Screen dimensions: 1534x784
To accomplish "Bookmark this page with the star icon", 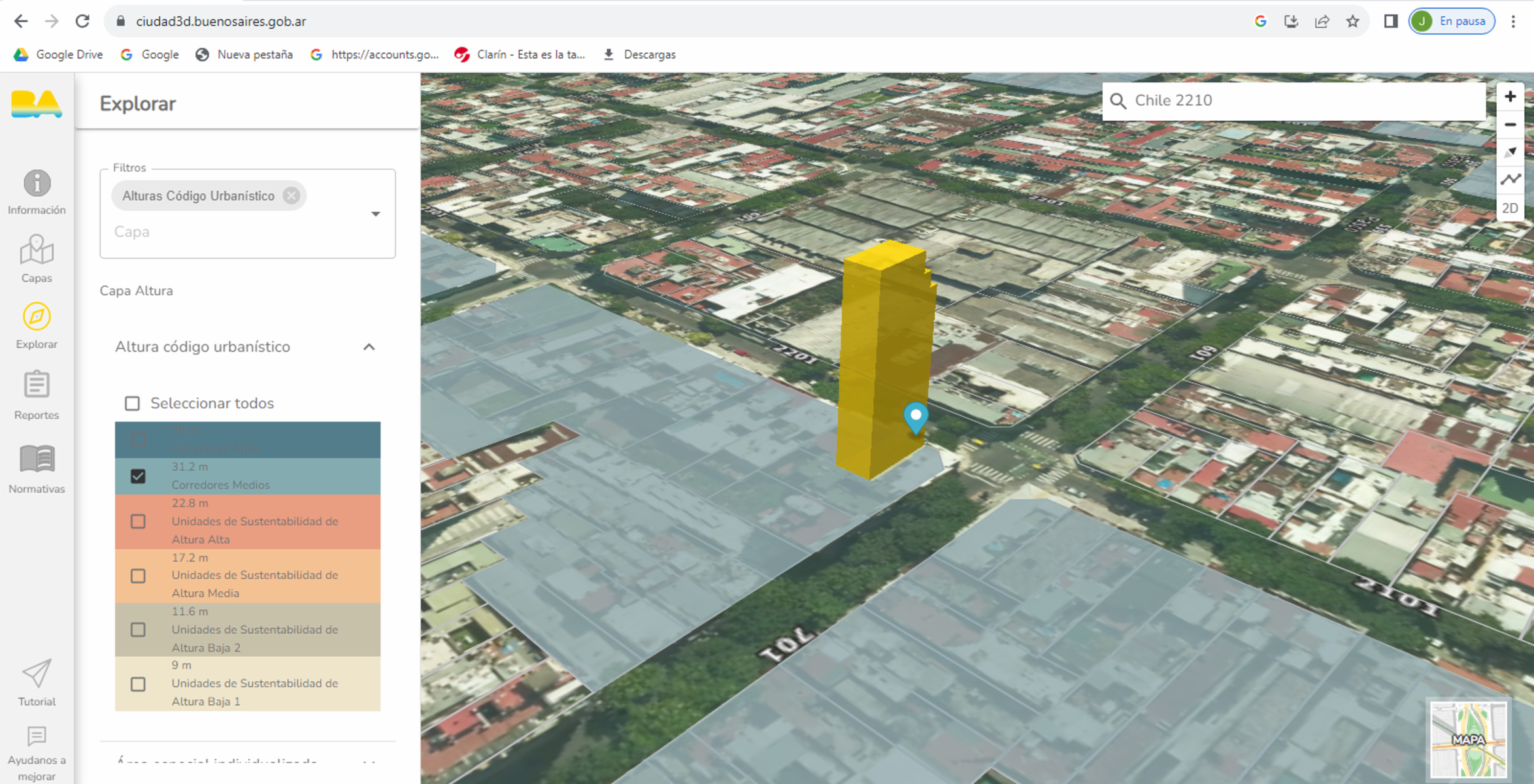I will click(x=1352, y=21).
